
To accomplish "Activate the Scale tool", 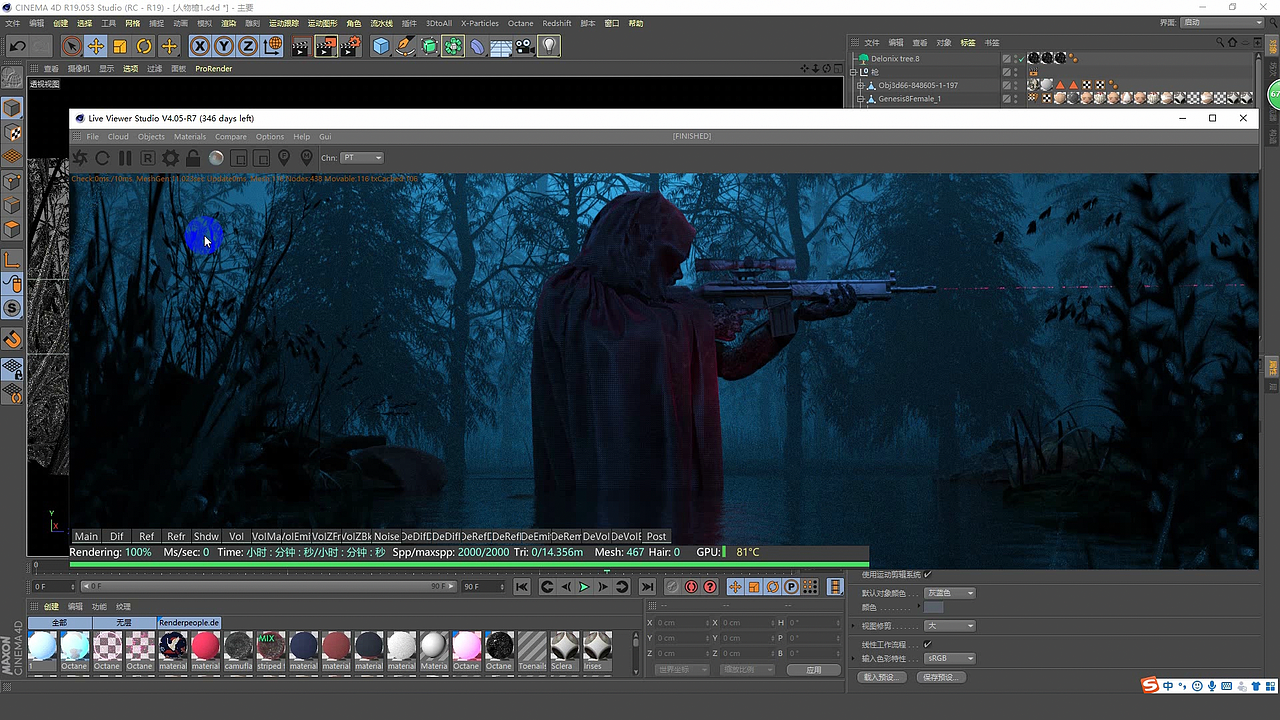I will pyautogui.click(x=120, y=46).
